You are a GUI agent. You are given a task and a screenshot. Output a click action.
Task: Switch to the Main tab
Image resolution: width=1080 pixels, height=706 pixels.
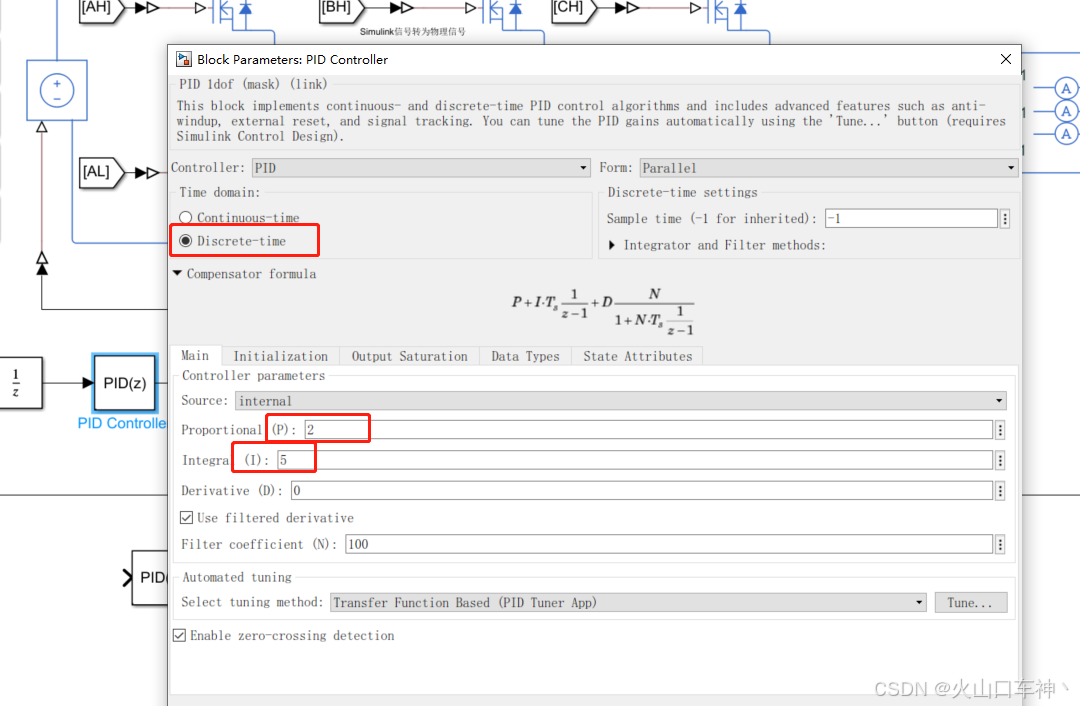tap(195, 355)
